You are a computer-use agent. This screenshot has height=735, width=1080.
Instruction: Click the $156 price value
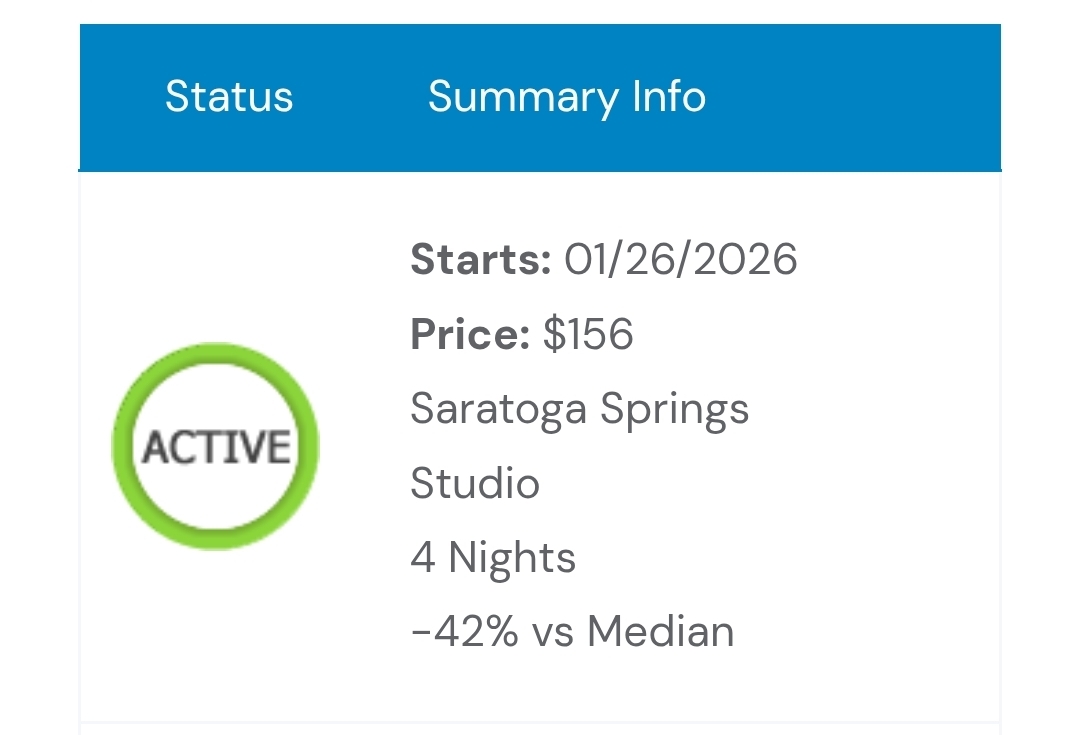tap(588, 335)
